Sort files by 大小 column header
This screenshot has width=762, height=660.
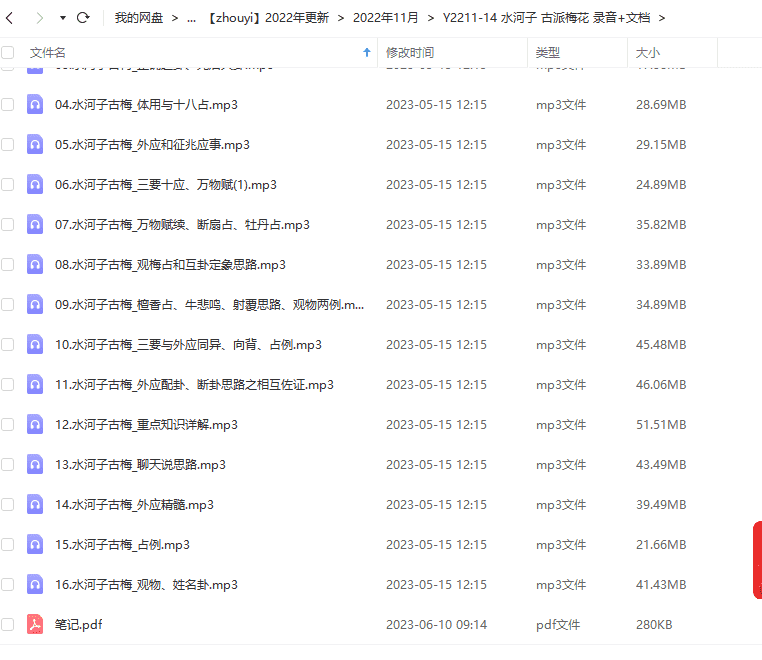point(648,52)
